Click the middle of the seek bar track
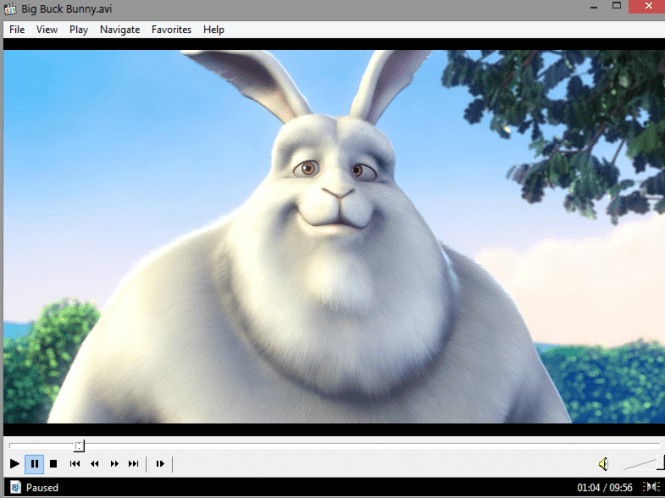The image size is (665, 498). pyautogui.click(x=334, y=445)
